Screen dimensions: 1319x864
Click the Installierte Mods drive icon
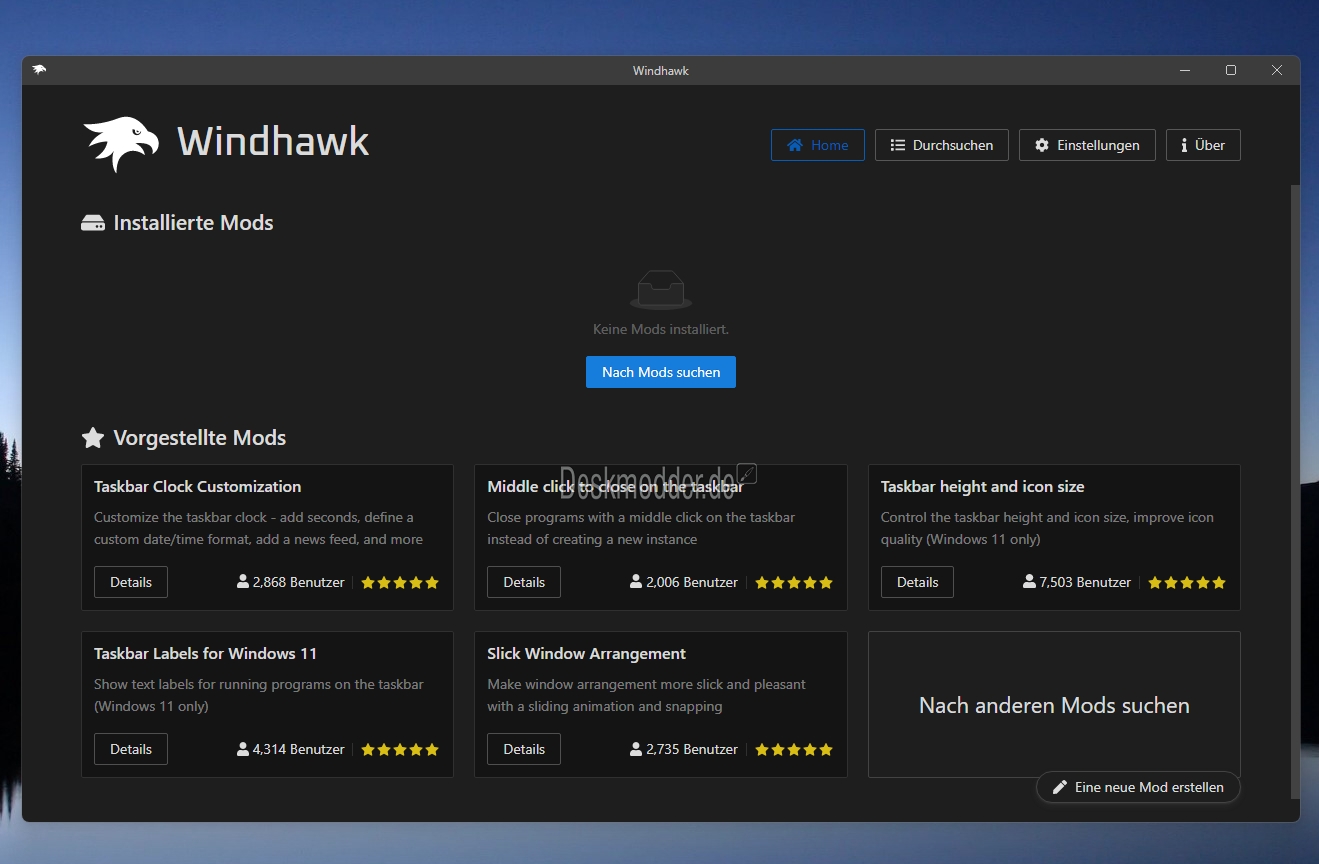[93, 223]
